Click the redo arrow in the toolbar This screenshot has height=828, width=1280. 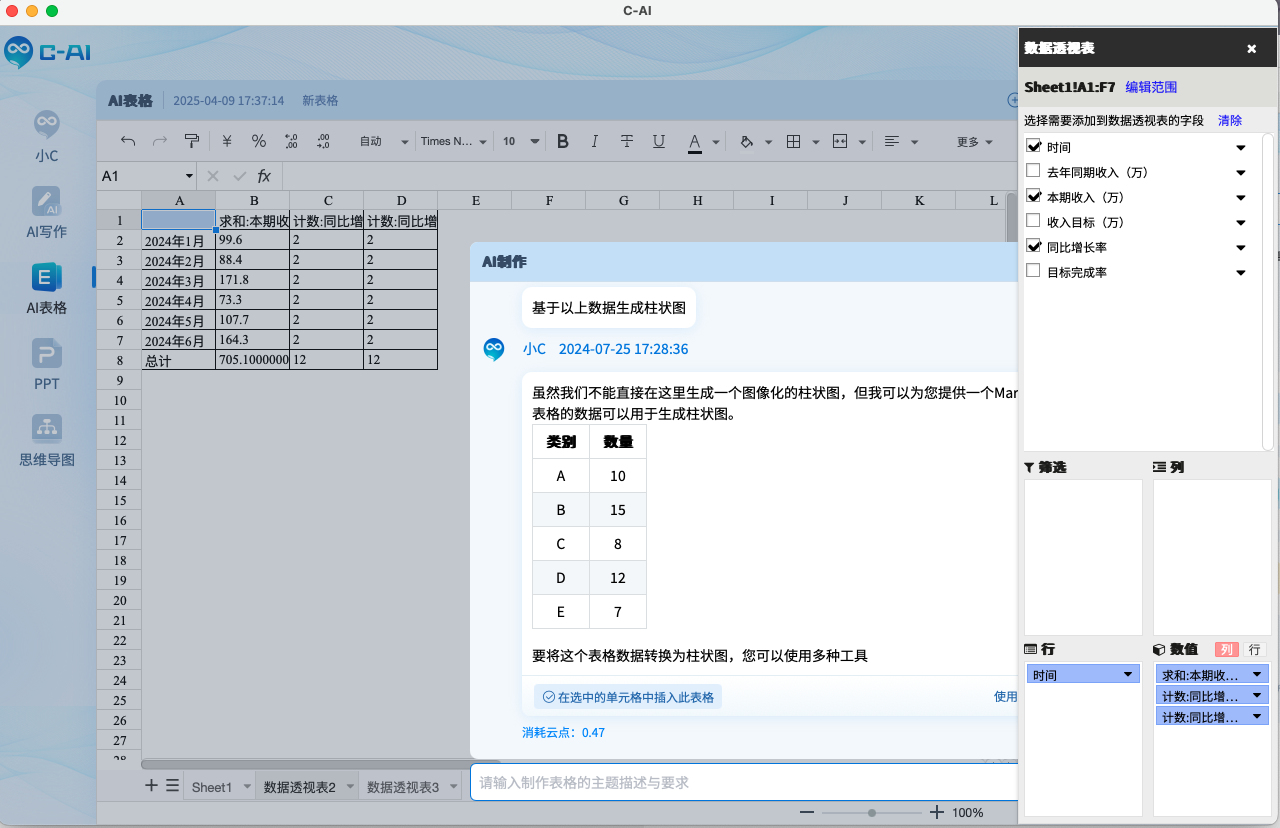tap(160, 141)
